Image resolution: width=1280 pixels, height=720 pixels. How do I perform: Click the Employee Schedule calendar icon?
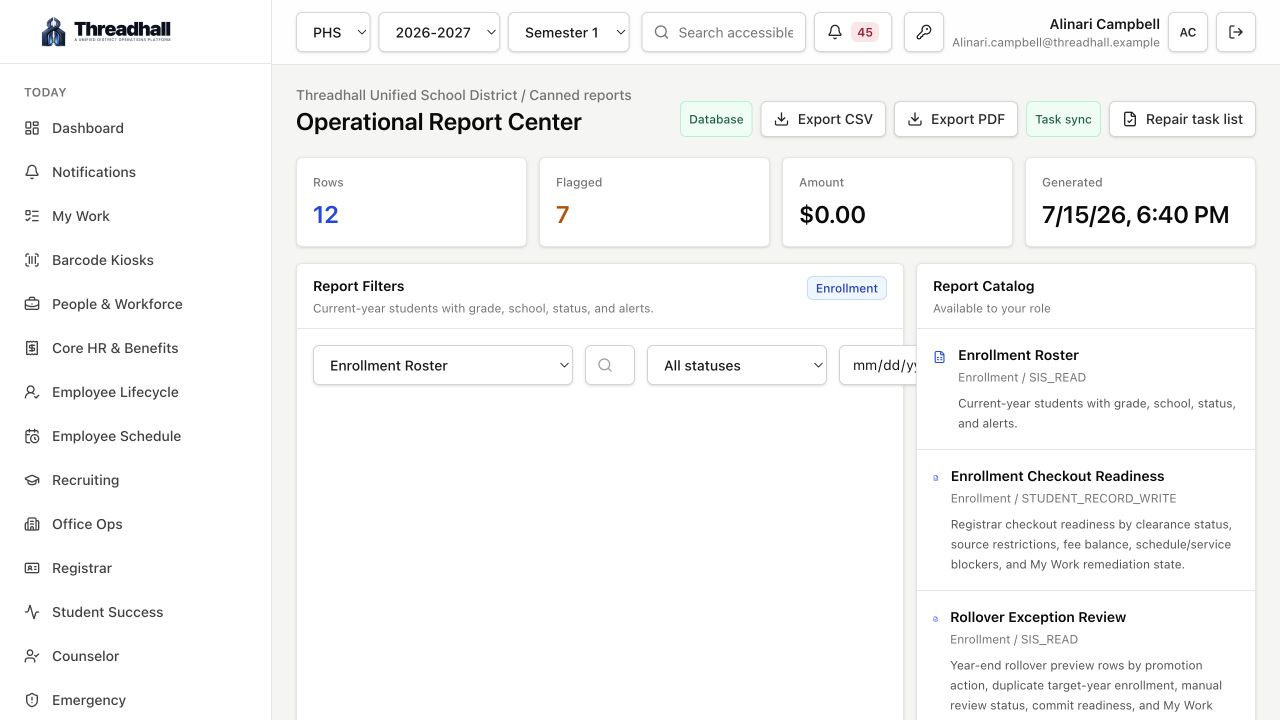coord(32,436)
